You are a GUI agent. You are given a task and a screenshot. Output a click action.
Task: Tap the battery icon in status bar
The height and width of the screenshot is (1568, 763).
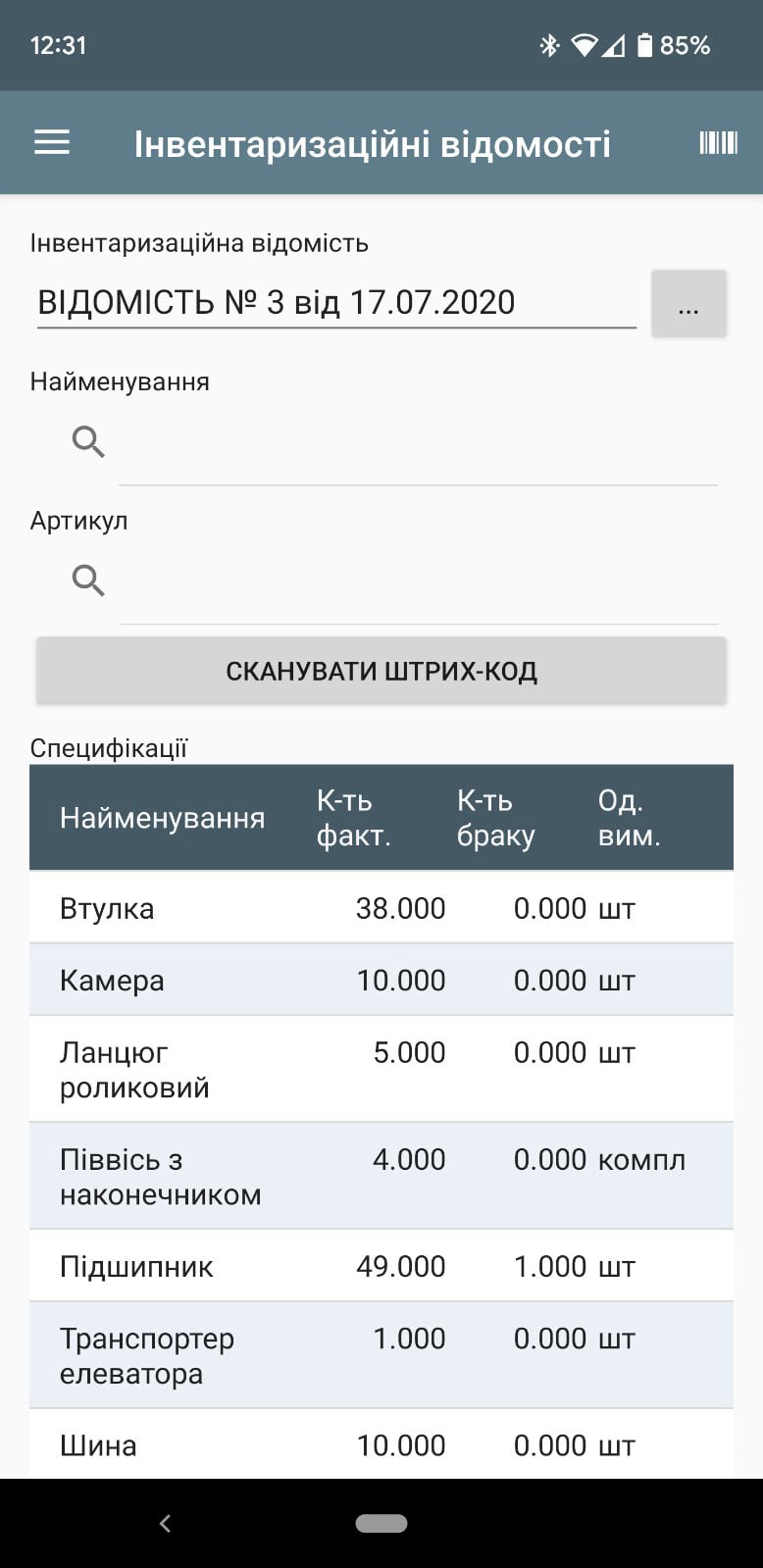644,45
